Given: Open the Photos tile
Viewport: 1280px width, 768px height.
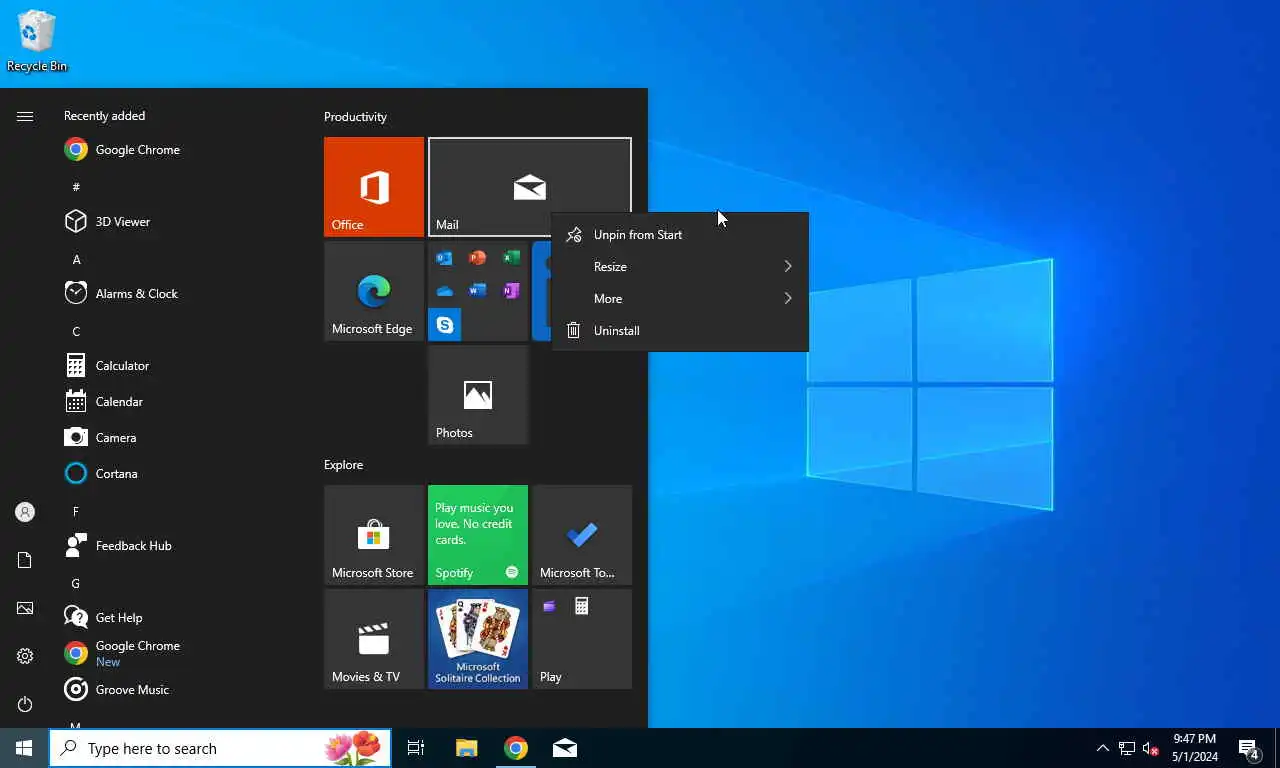Looking at the screenshot, I should (x=478, y=395).
